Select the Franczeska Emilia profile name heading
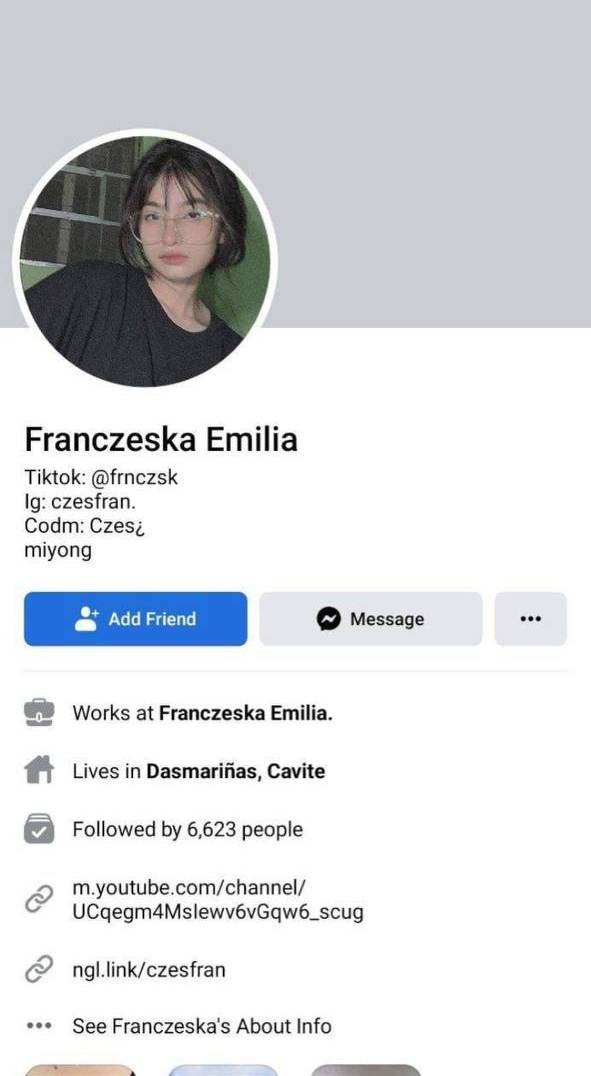591x1076 pixels. point(161,439)
